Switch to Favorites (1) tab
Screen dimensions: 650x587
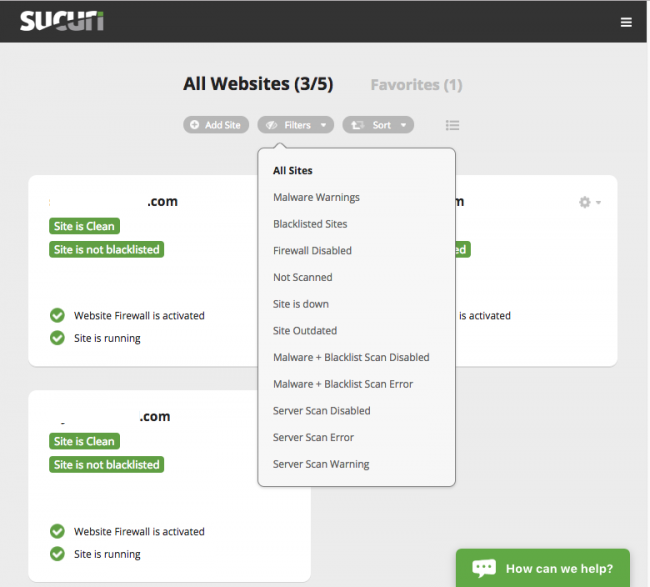click(416, 85)
